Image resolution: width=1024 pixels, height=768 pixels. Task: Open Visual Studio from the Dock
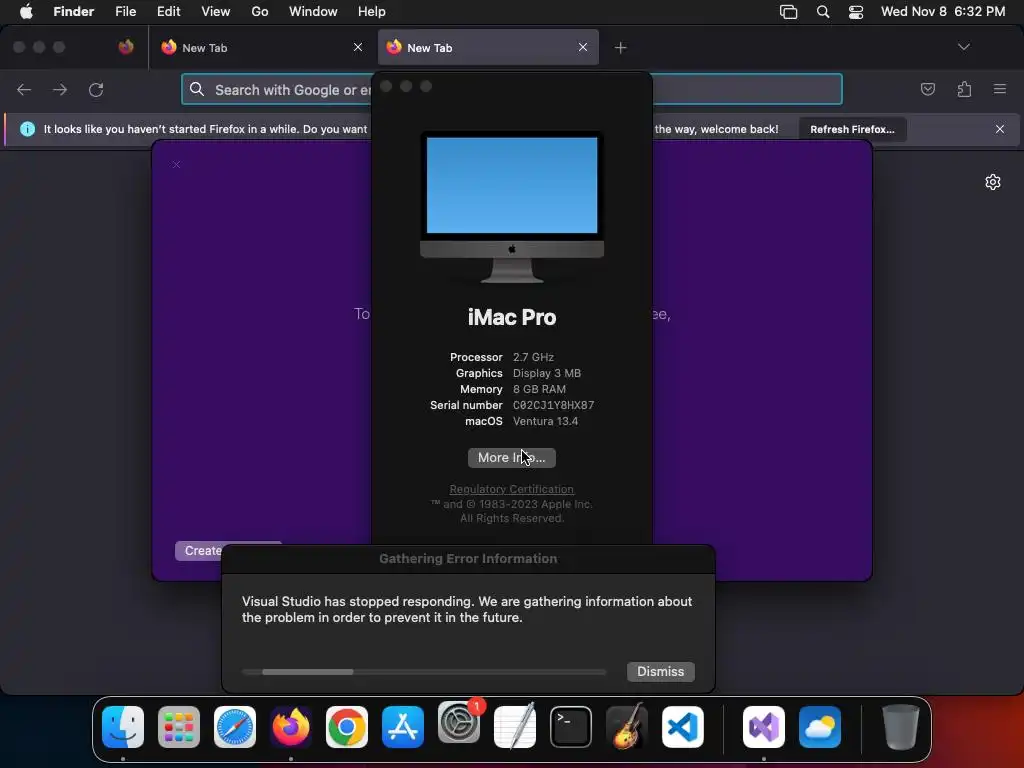click(x=763, y=726)
